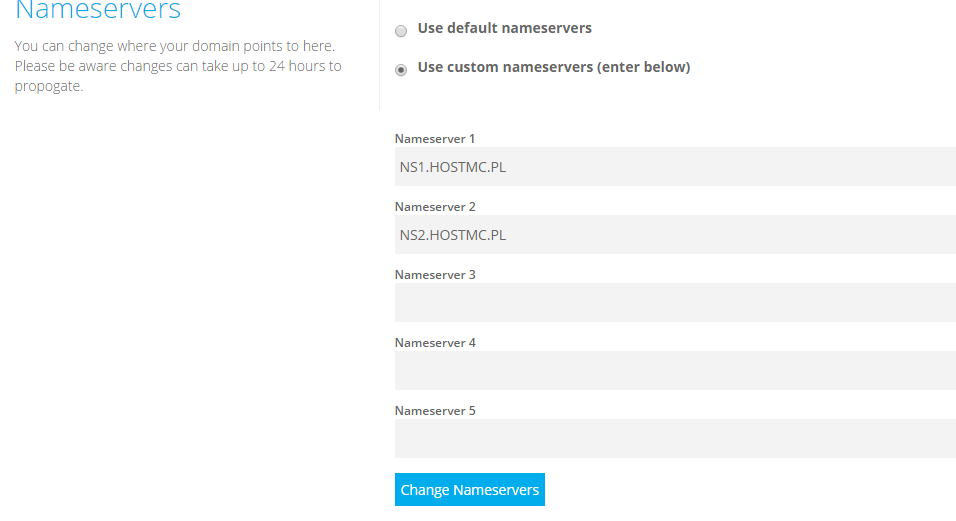Click the 'Use default nameservers' label text
956x521 pixels.
[504, 28]
